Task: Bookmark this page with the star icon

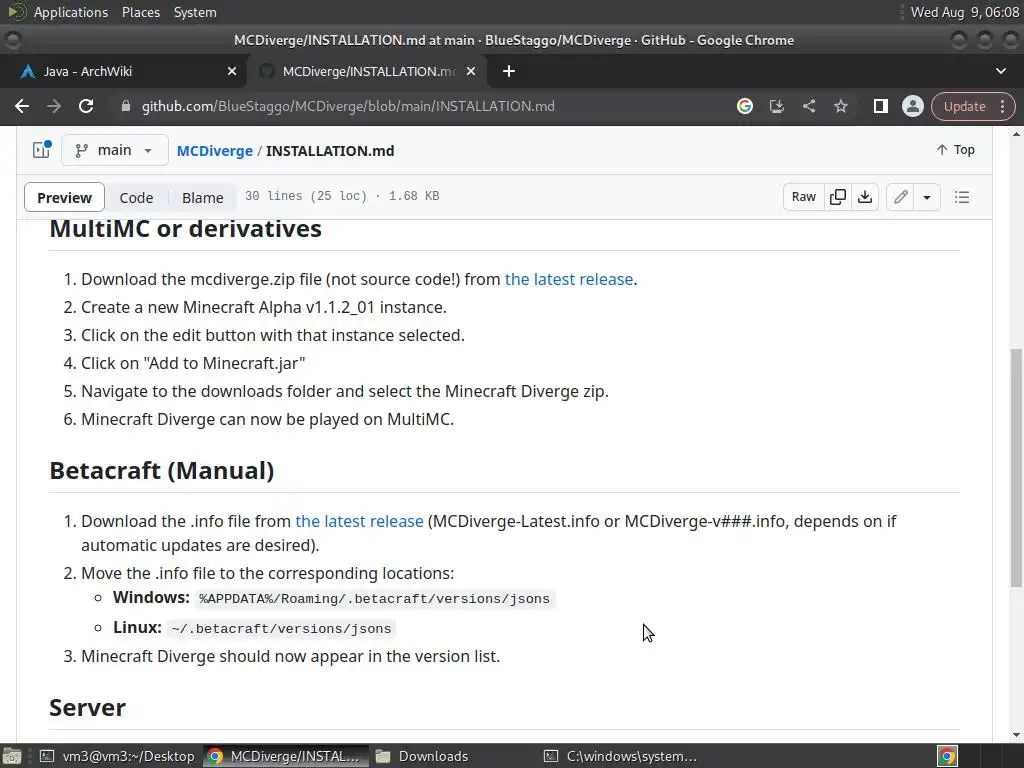Action: click(x=840, y=106)
